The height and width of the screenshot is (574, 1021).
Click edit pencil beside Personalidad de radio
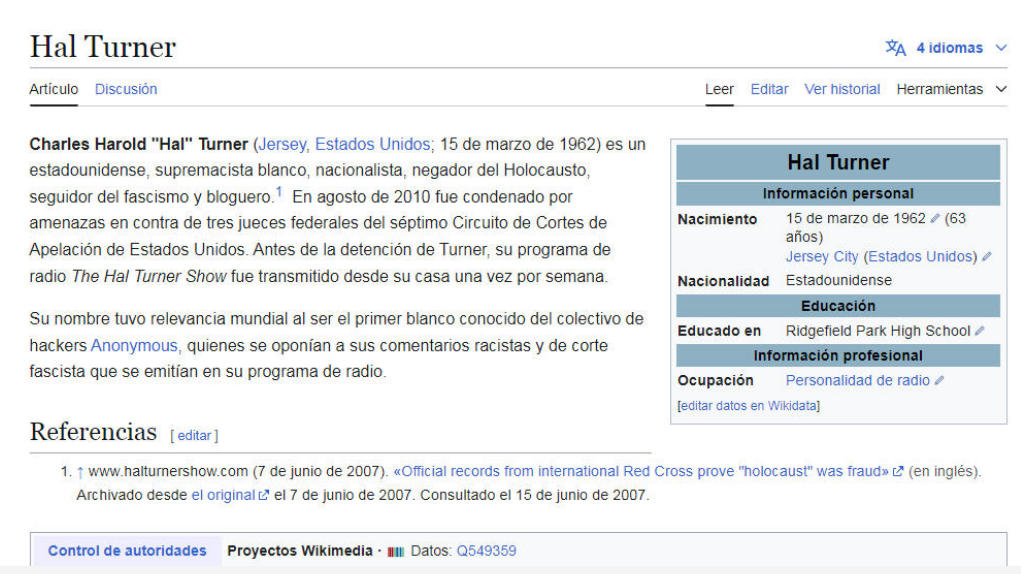(x=939, y=381)
